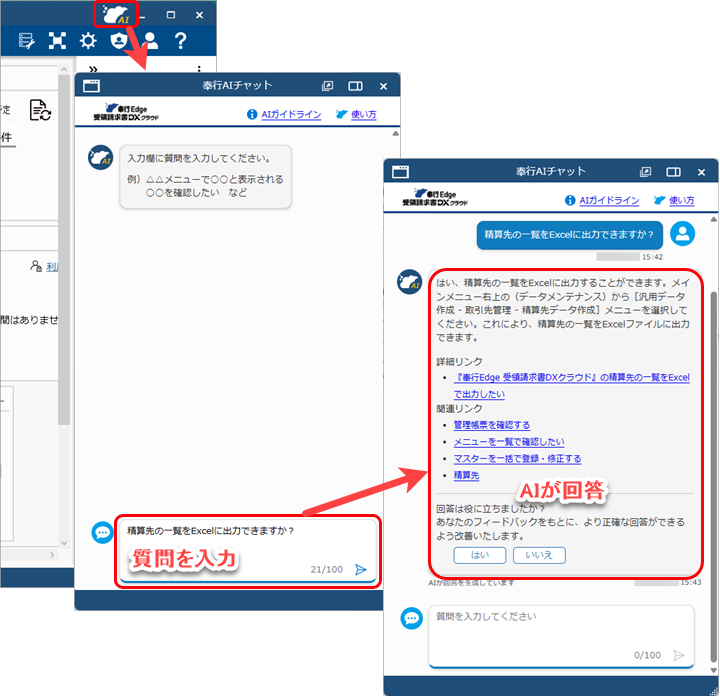Send the question with arrow in middle chat
The width and height of the screenshot is (720, 696).
tap(361, 569)
